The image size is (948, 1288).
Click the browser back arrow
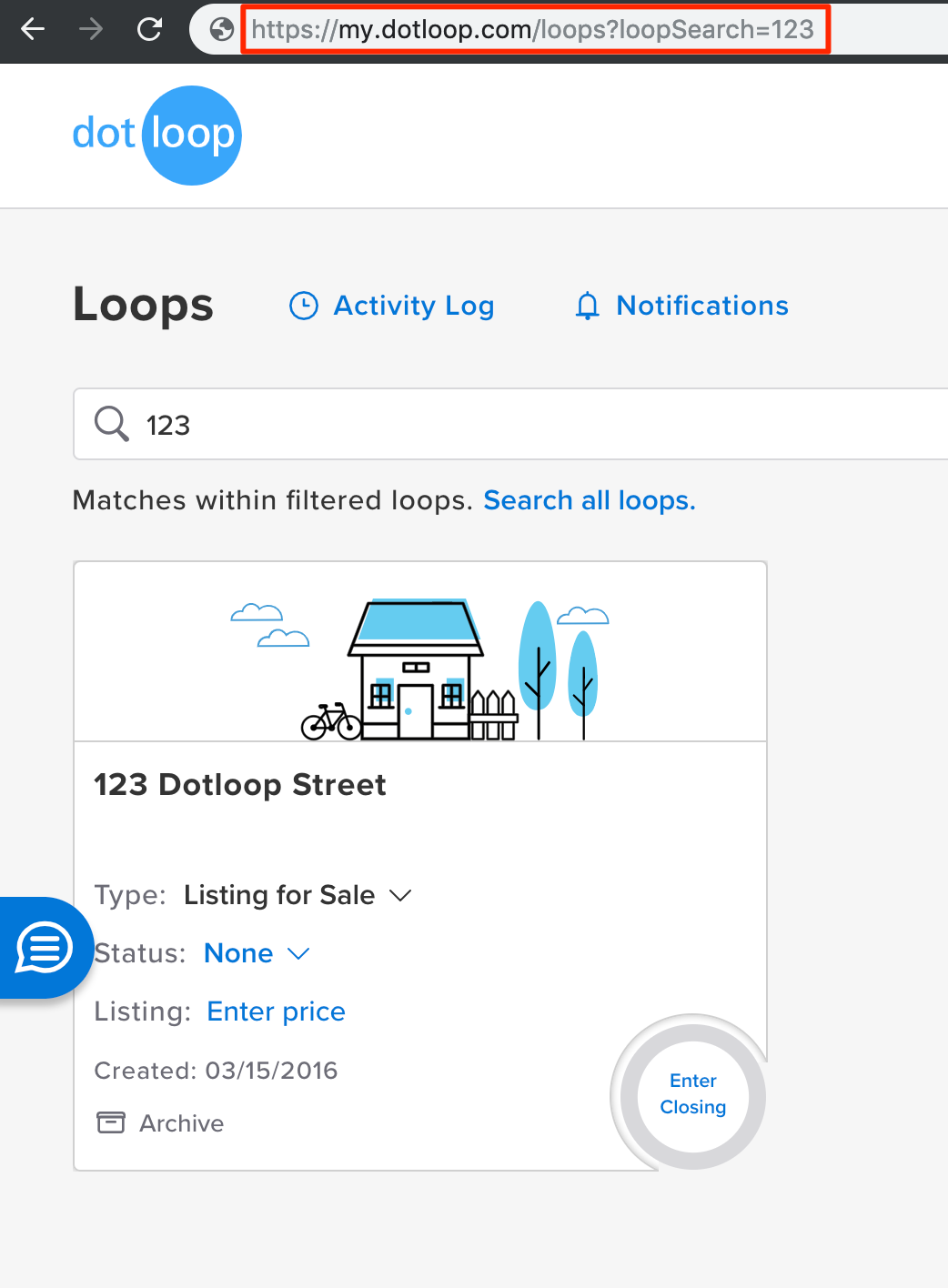click(x=33, y=30)
